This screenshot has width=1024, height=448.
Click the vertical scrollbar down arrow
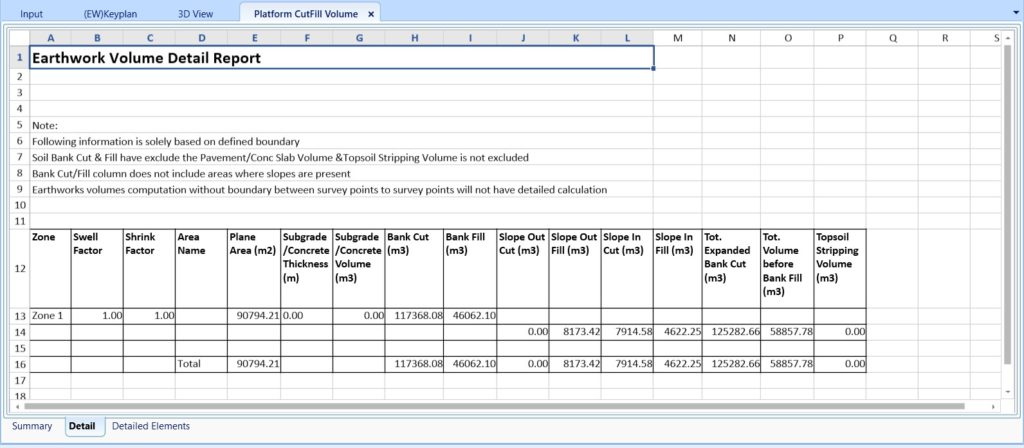[x=1007, y=391]
